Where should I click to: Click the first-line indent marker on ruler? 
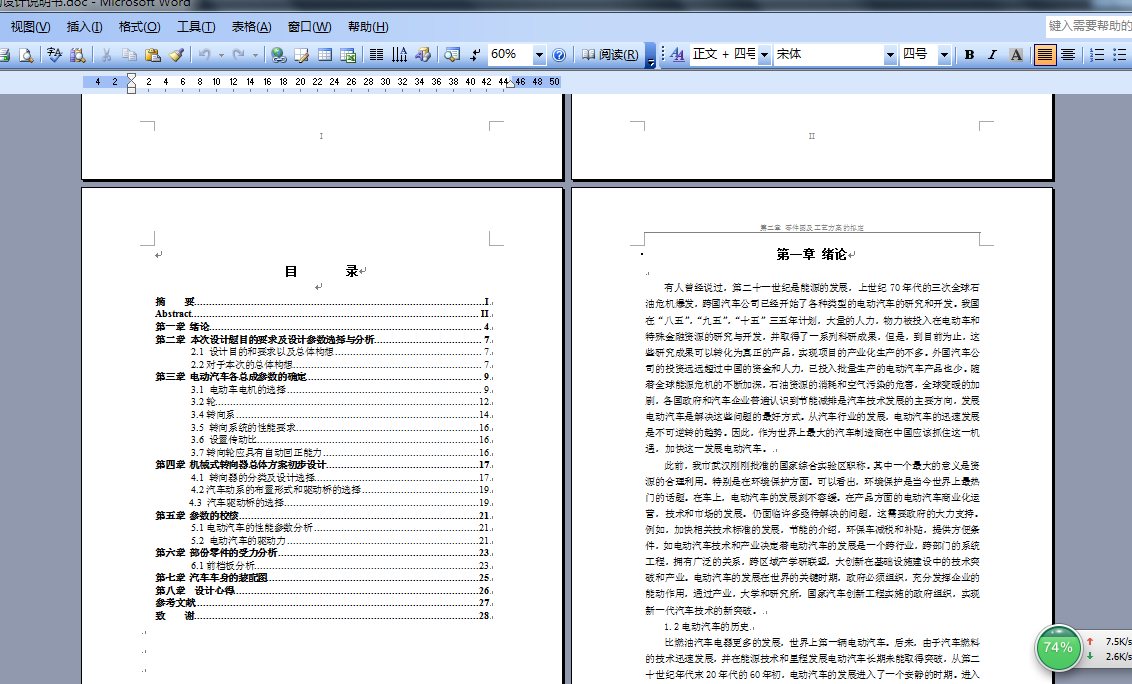(x=131, y=78)
